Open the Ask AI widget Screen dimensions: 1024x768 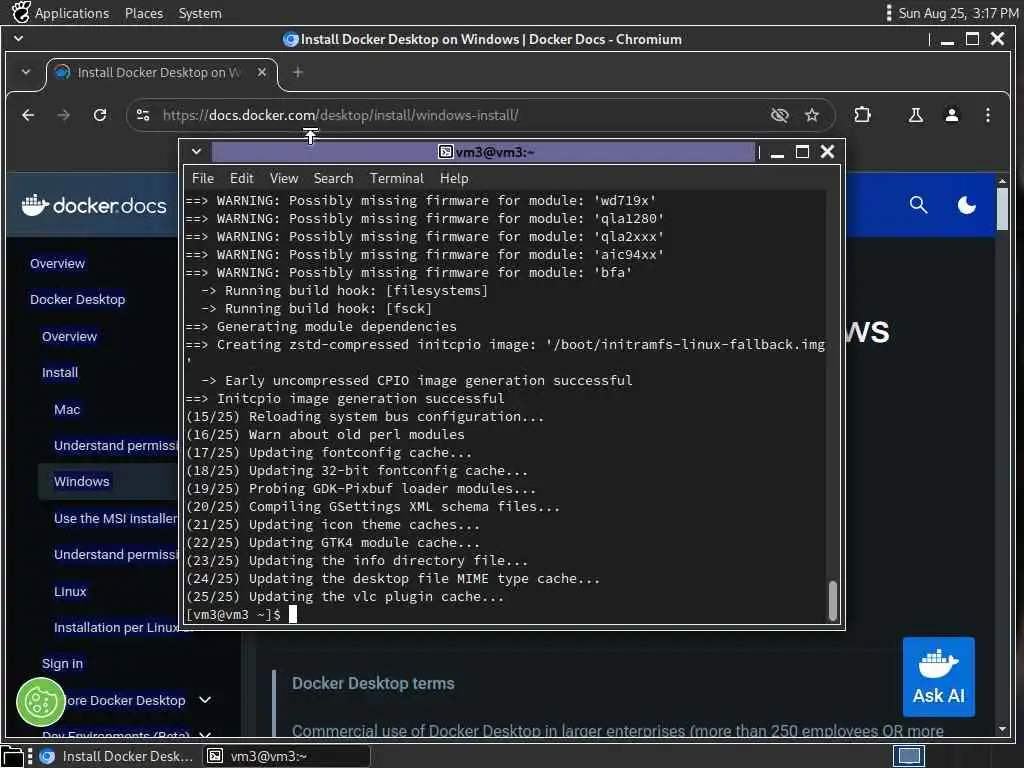coord(938,677)
